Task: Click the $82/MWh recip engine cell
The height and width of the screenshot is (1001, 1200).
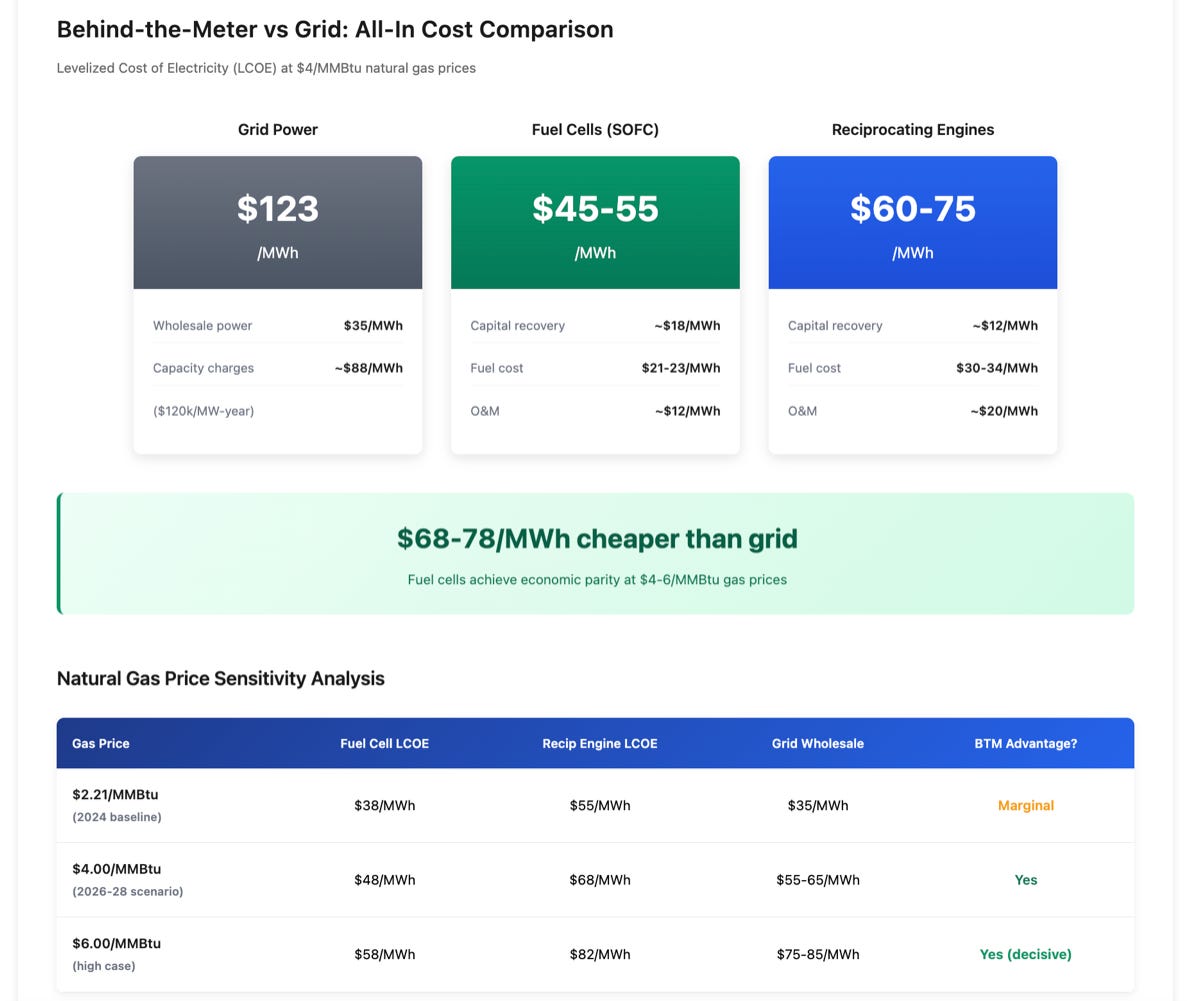Action: [x=600, y=954]
